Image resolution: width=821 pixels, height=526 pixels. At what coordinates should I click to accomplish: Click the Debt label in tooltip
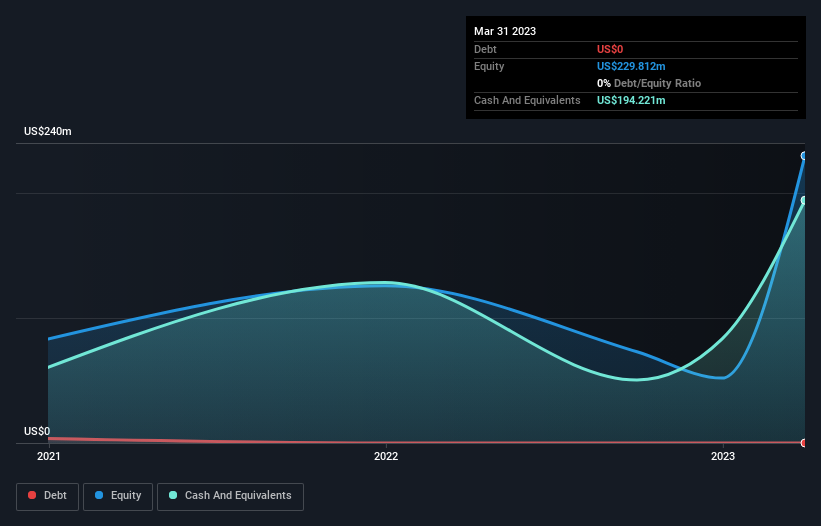click(485, 49)
